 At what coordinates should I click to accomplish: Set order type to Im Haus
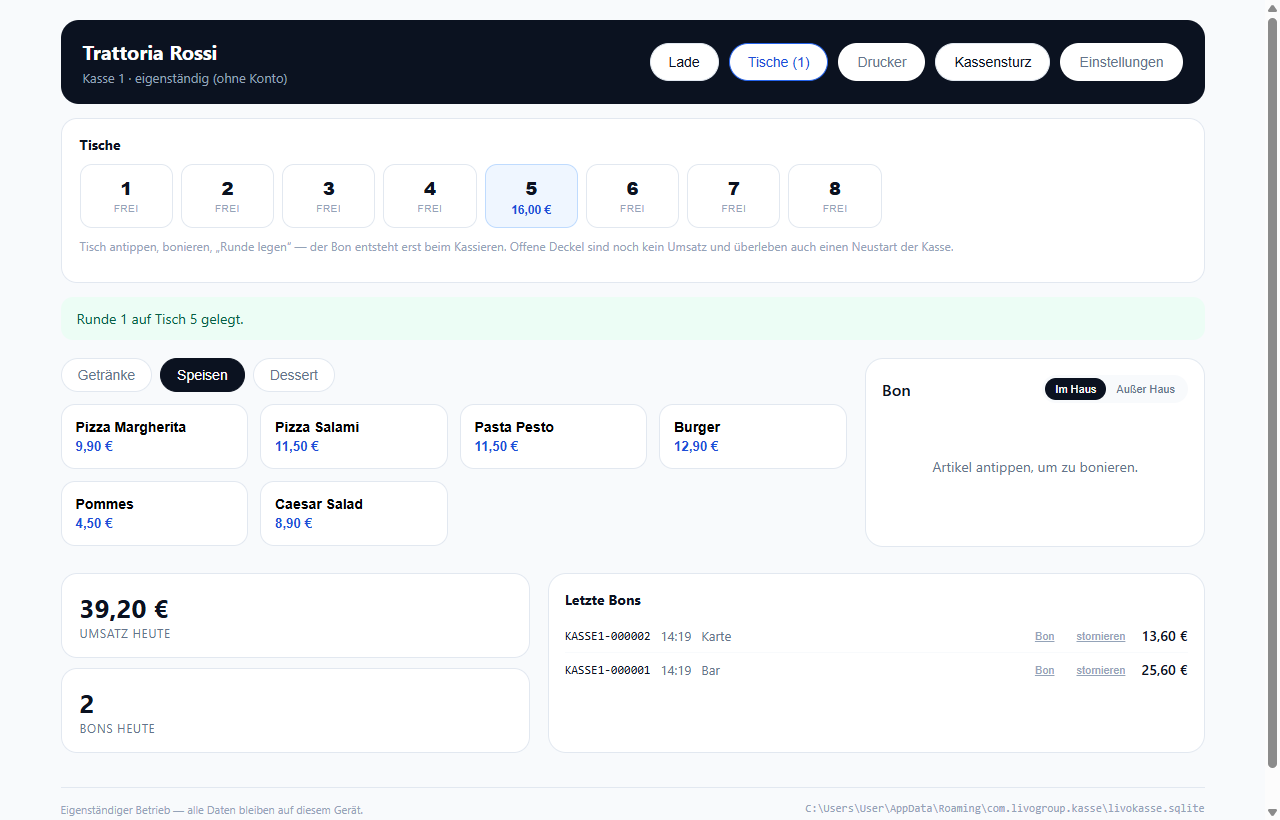pos(1076,389)
